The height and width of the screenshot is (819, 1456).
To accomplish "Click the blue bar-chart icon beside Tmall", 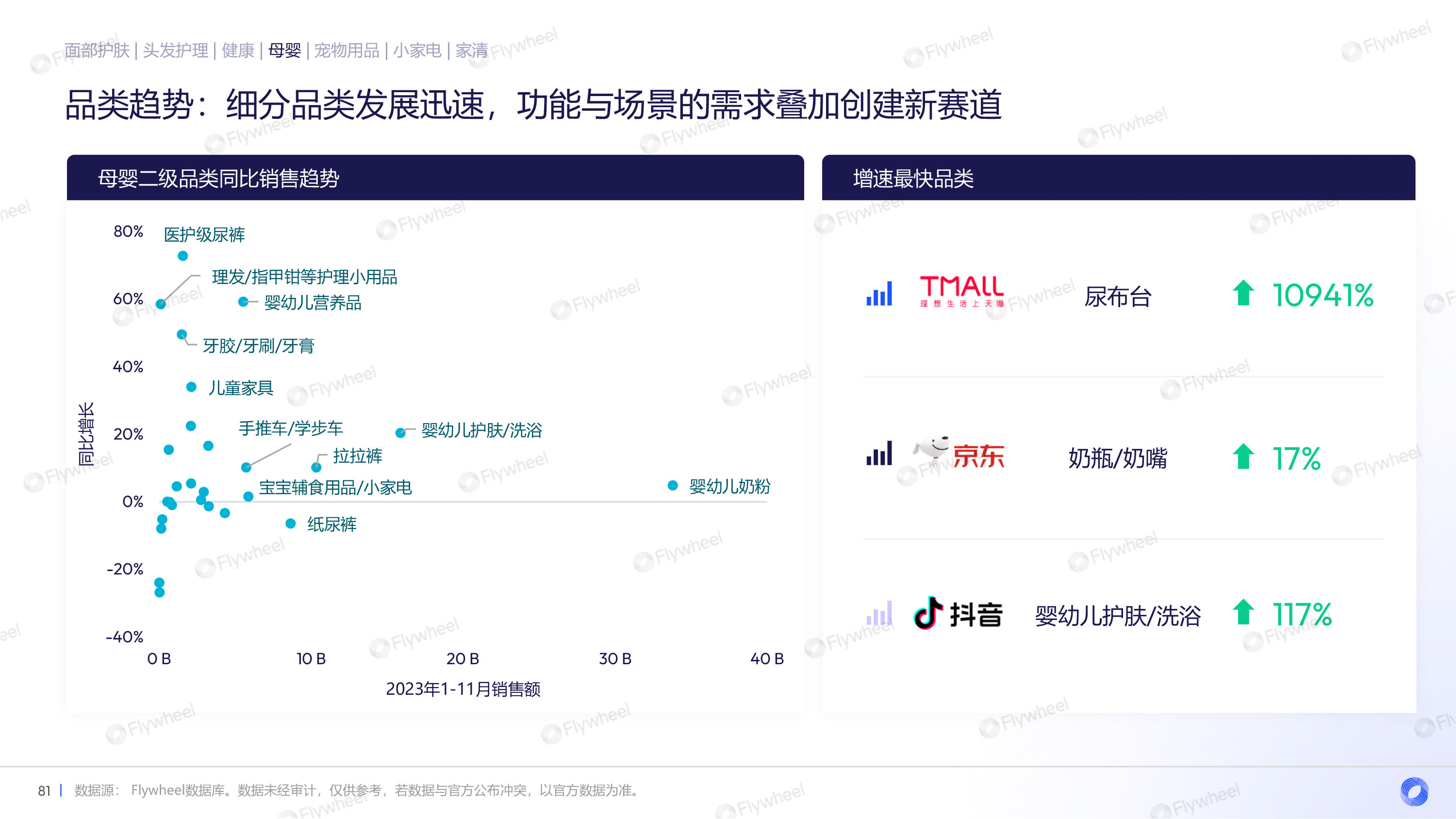I will pyautogui.click(x=879, y=294).
